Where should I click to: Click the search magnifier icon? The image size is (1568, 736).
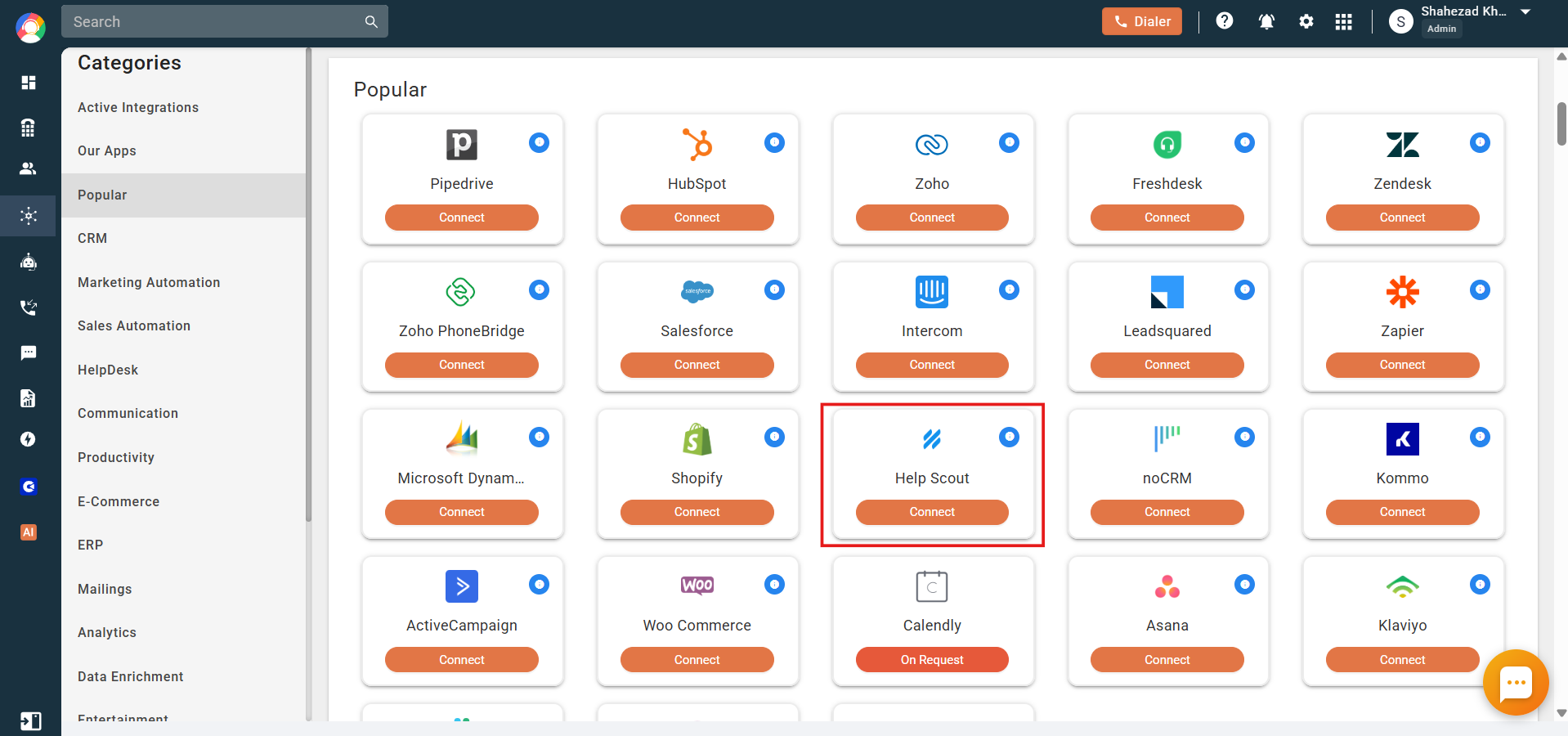point(371,21)
